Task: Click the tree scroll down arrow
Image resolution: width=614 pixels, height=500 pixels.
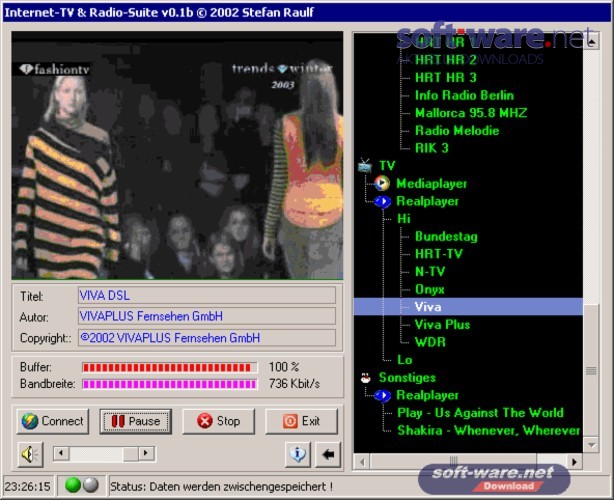Action: (x=591, y=445)
